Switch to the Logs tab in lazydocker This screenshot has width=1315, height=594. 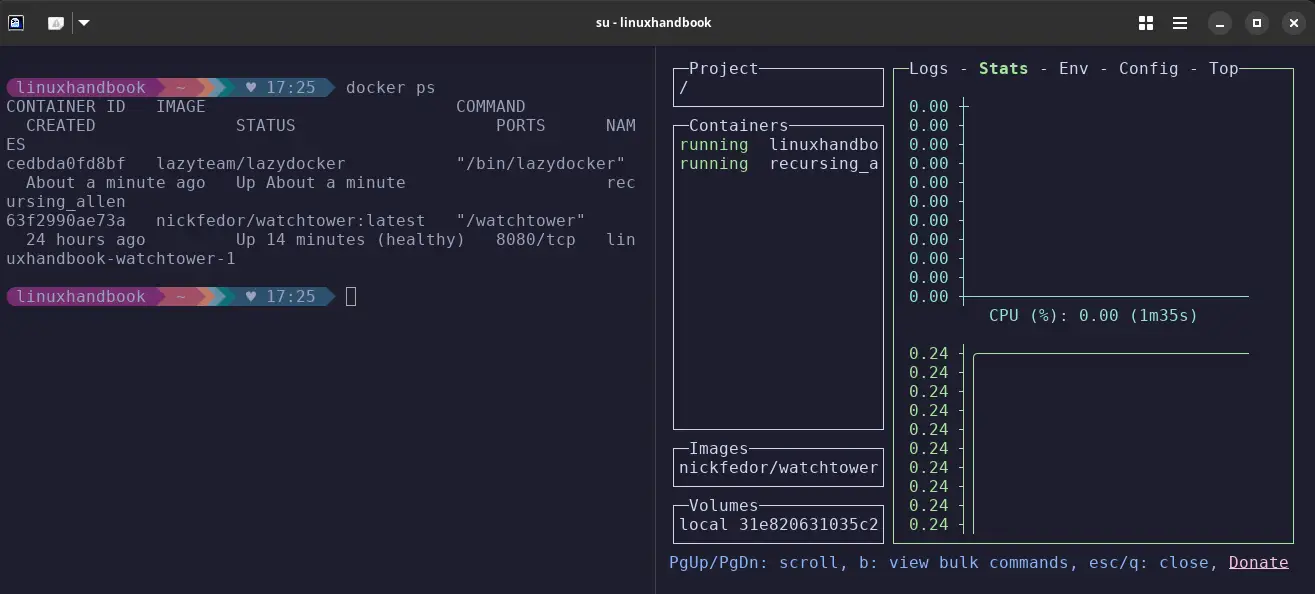click(928, 68)
